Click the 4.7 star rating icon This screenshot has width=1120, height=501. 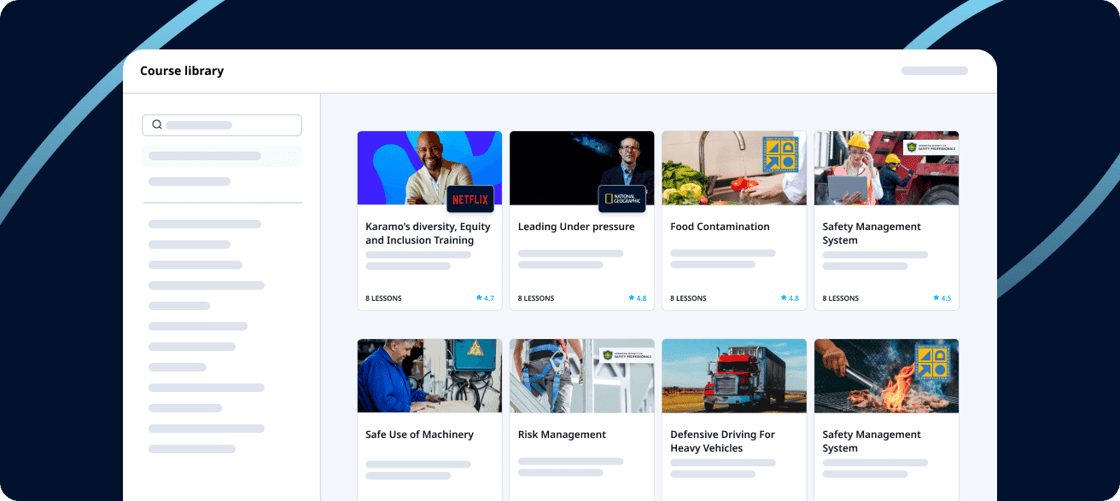(479, 297)
